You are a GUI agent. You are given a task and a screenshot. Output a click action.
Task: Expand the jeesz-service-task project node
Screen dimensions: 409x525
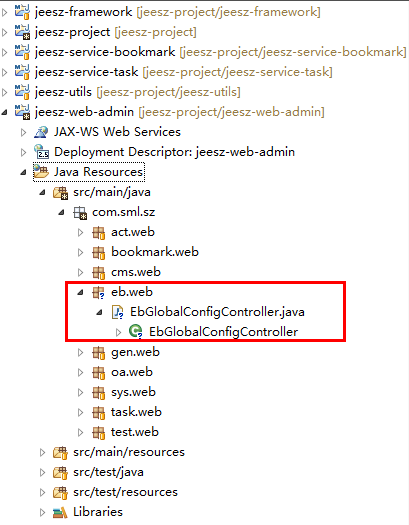pos(4,72)
